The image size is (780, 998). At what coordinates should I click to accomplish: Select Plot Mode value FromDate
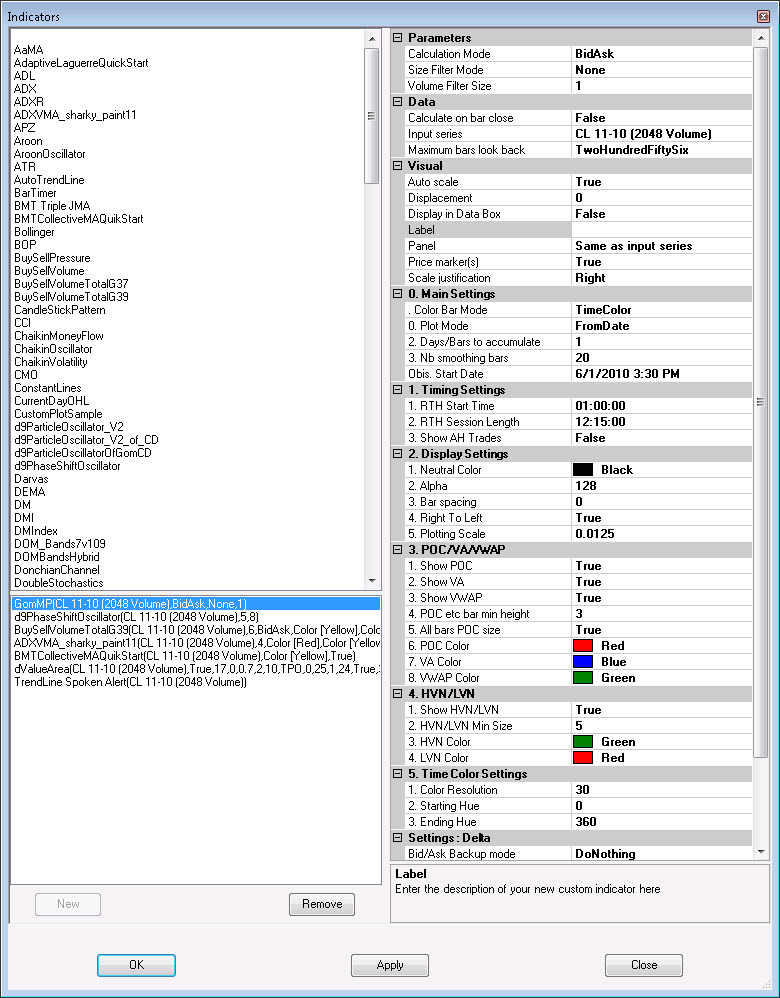coord(662,326)
